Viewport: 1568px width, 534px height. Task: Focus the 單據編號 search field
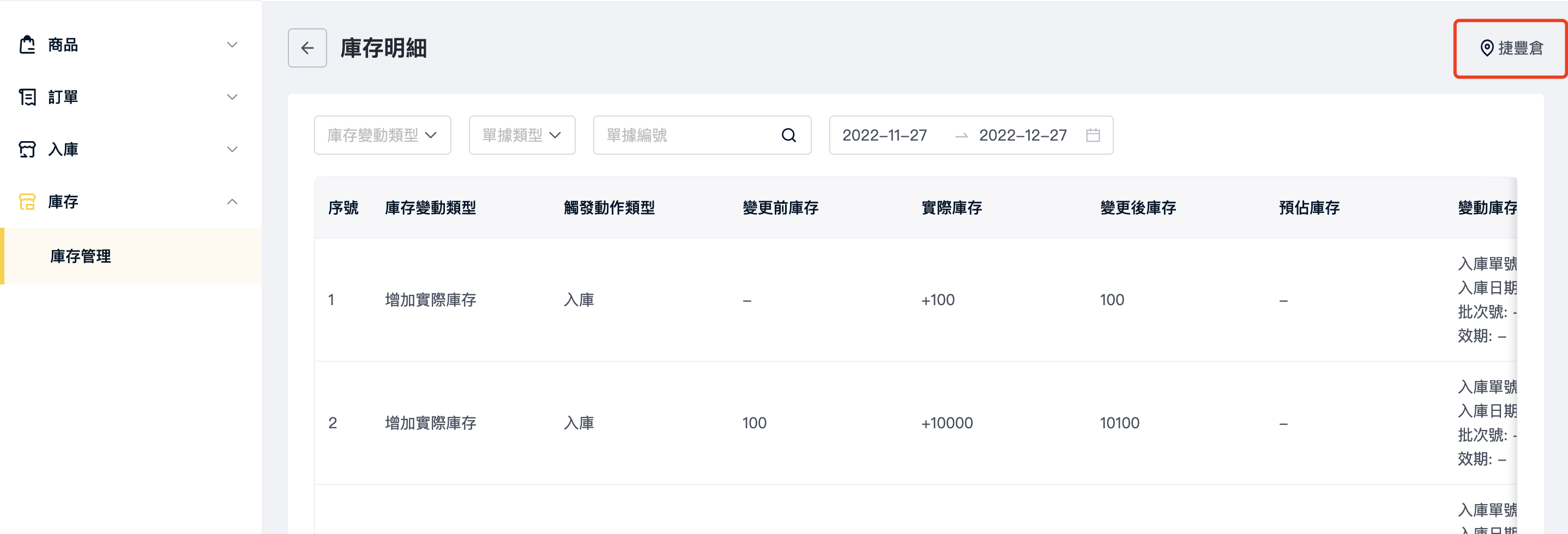pyautogui.click(x=702, y=135)
